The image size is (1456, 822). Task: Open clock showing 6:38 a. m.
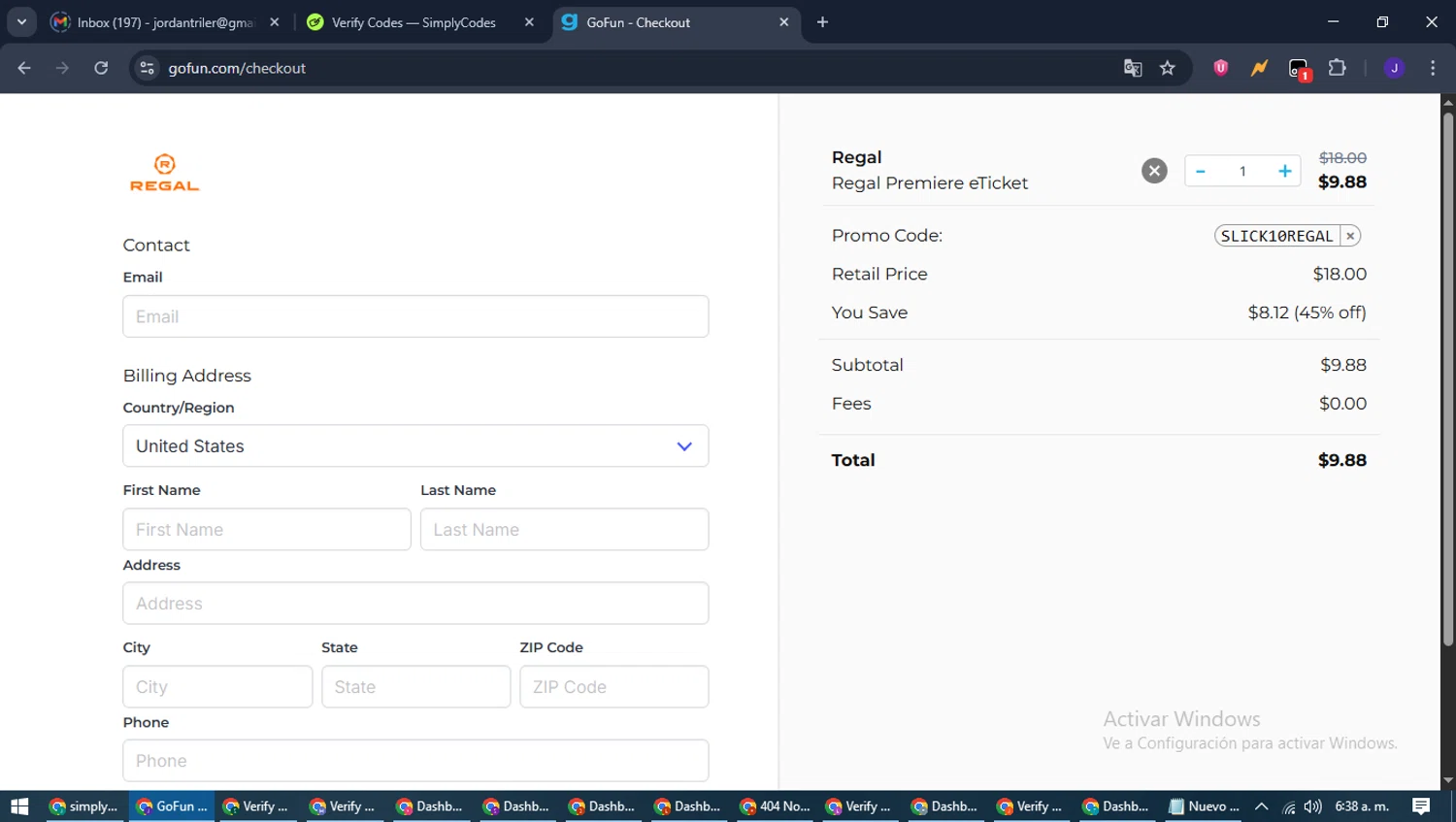tap(1362, 806)
